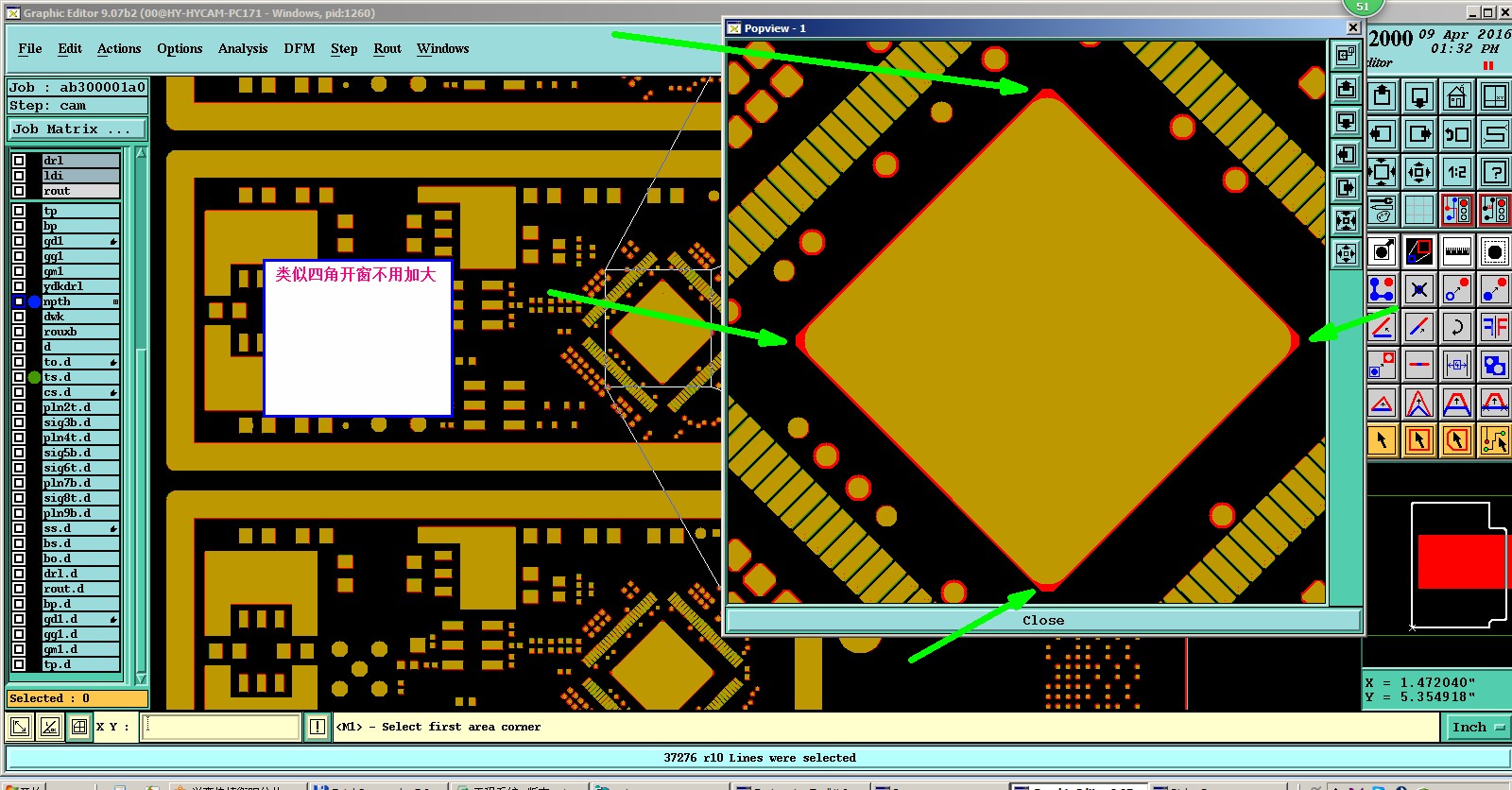1512x790 pixels.
Task: Click '37276 r10 Lines were selected' message
Action: 760,758
